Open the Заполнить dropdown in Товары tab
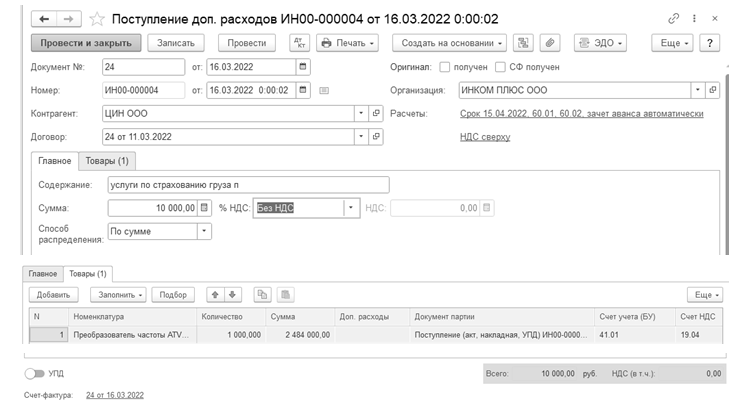 click(118, 295)
